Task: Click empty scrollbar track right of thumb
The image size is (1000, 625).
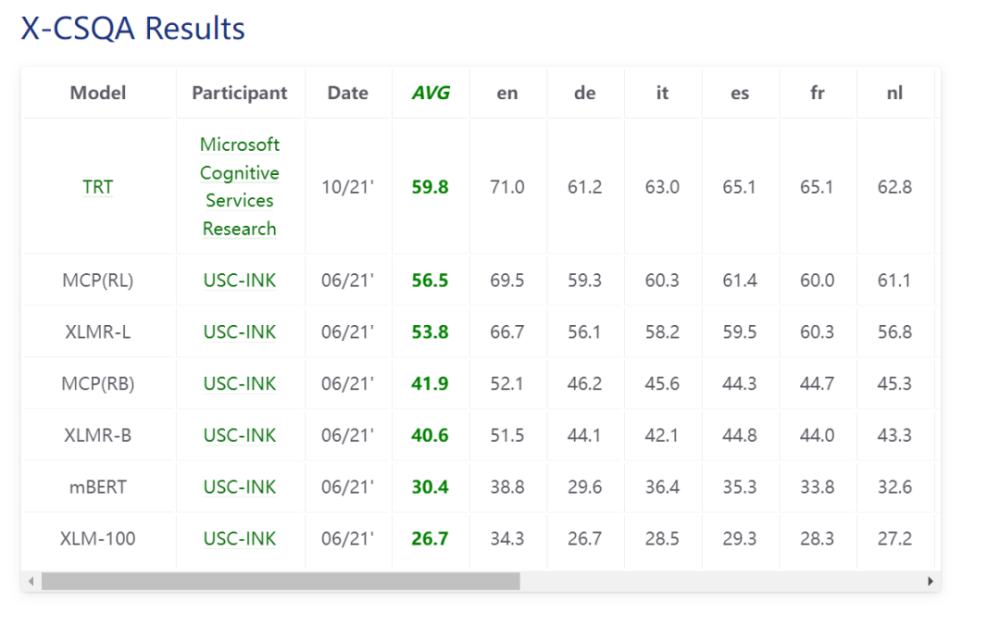Action: click(720, 581)
